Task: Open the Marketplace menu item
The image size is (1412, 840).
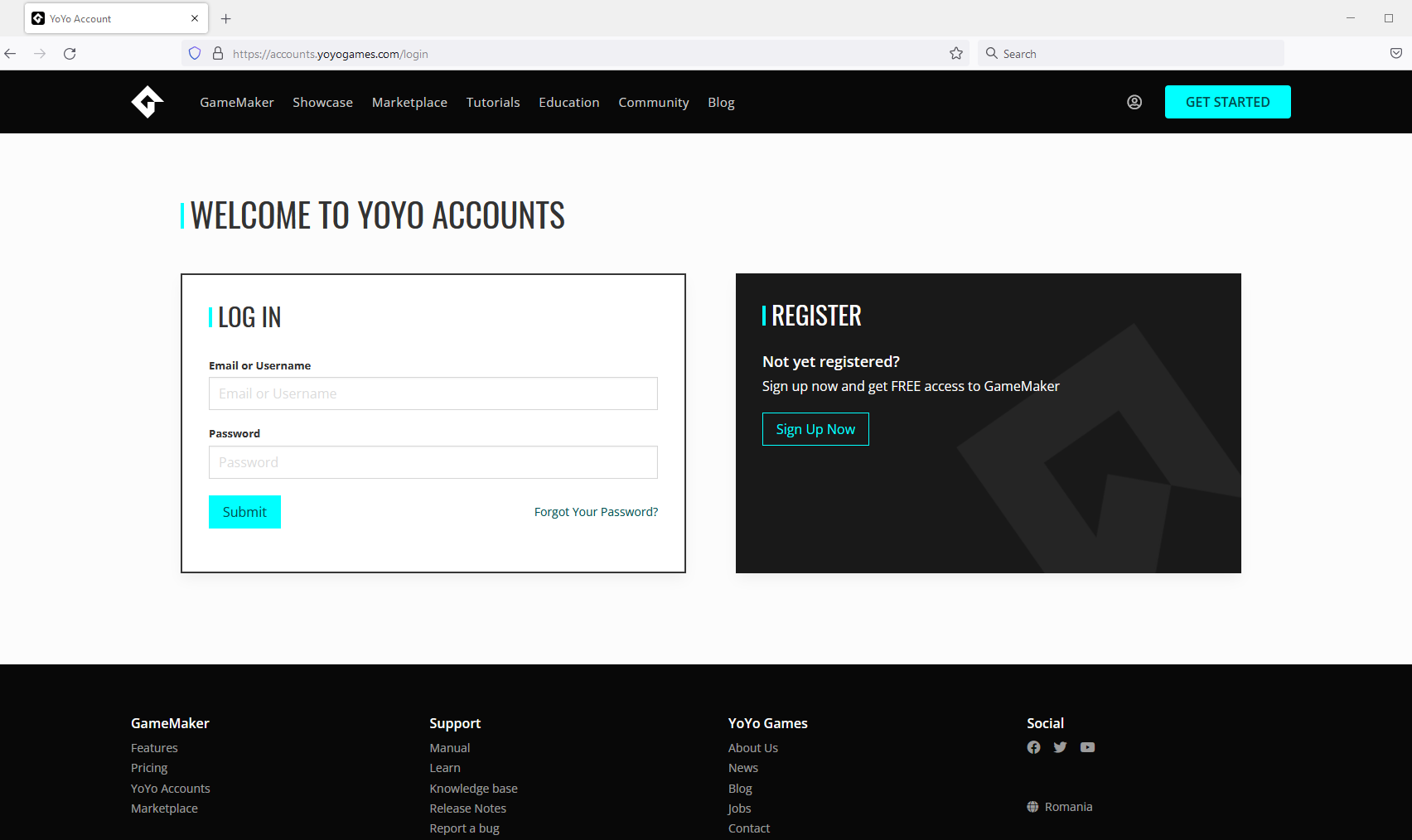Action: click(x=409, y=102)
